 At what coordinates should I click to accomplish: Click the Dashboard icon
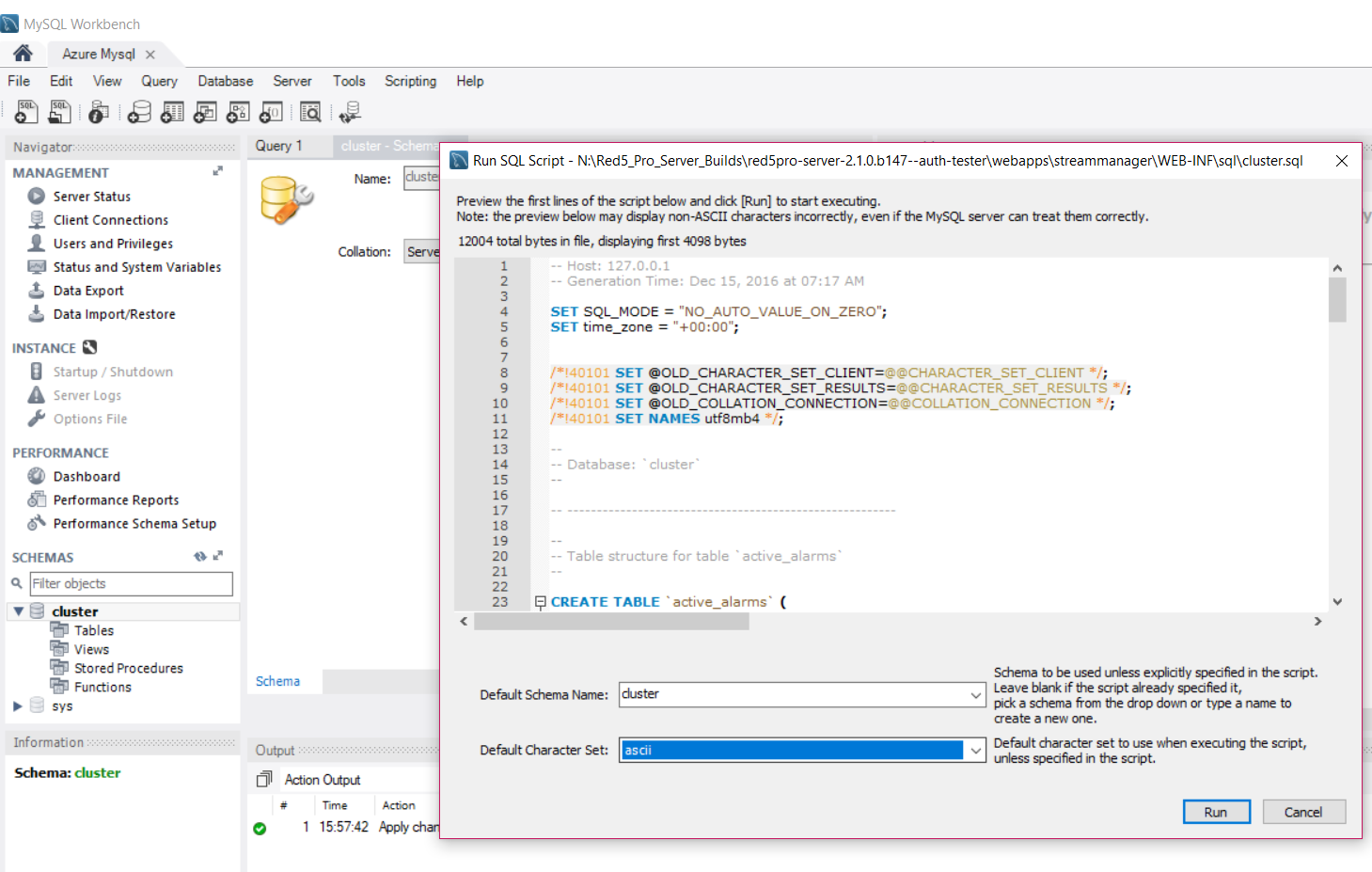(x=37, y=476)
